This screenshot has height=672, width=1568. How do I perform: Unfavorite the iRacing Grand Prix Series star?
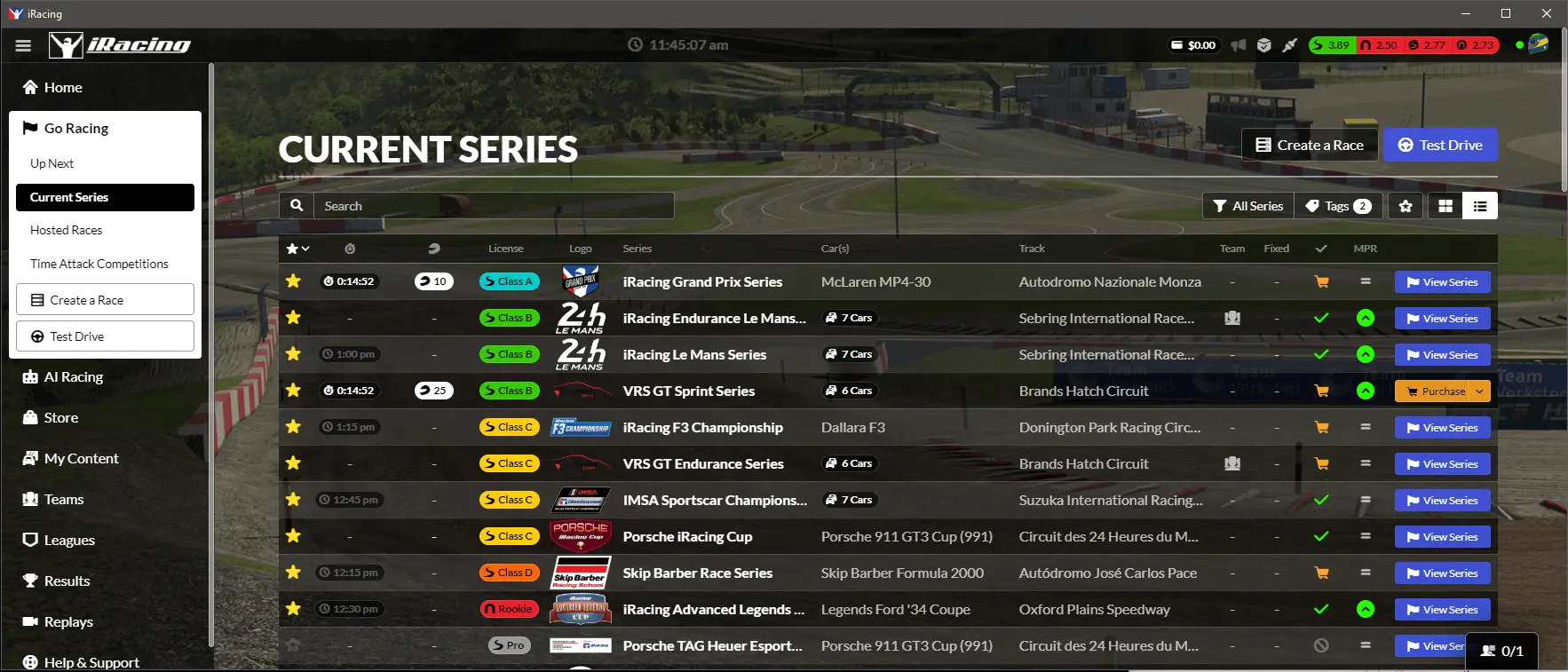[293, 281]
